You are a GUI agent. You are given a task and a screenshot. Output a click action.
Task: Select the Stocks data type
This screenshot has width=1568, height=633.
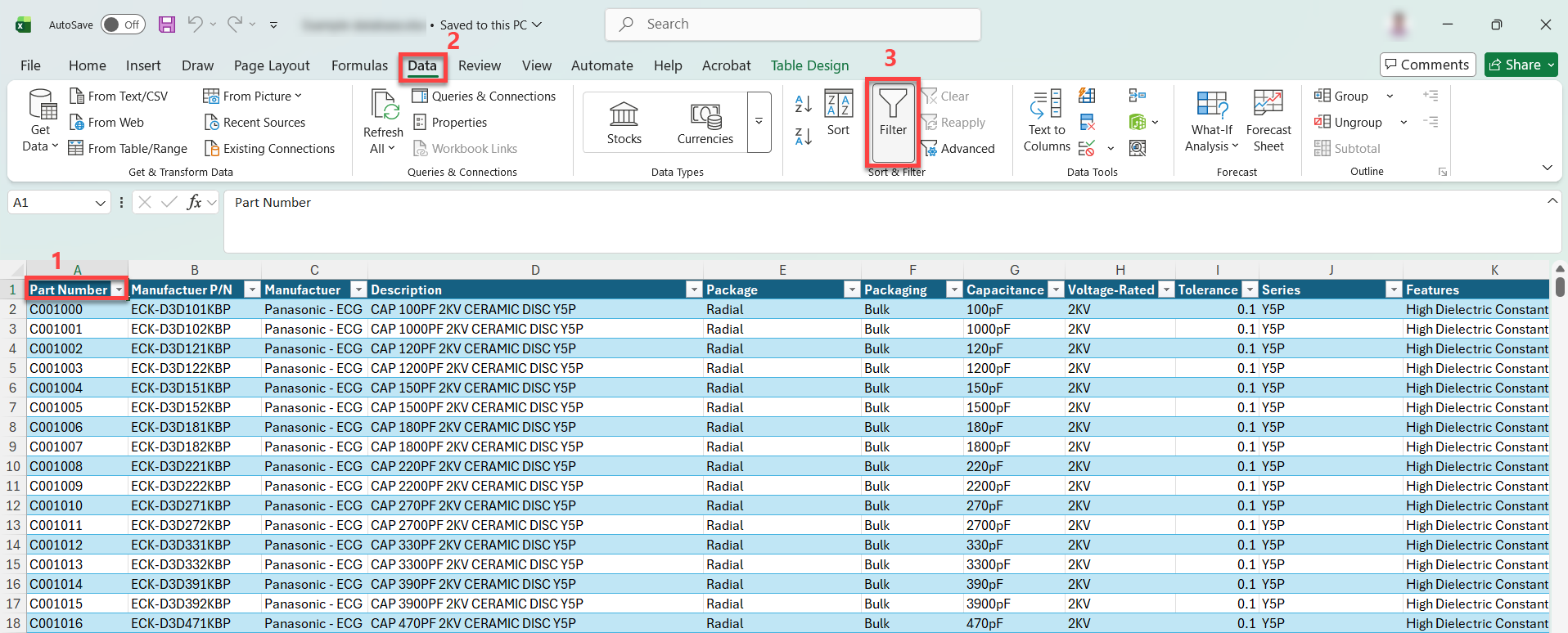624,123
